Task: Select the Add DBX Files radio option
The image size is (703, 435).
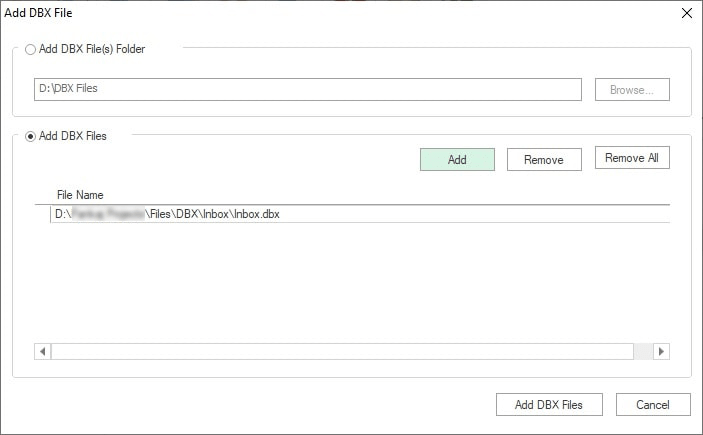Action: click(31, 136)
